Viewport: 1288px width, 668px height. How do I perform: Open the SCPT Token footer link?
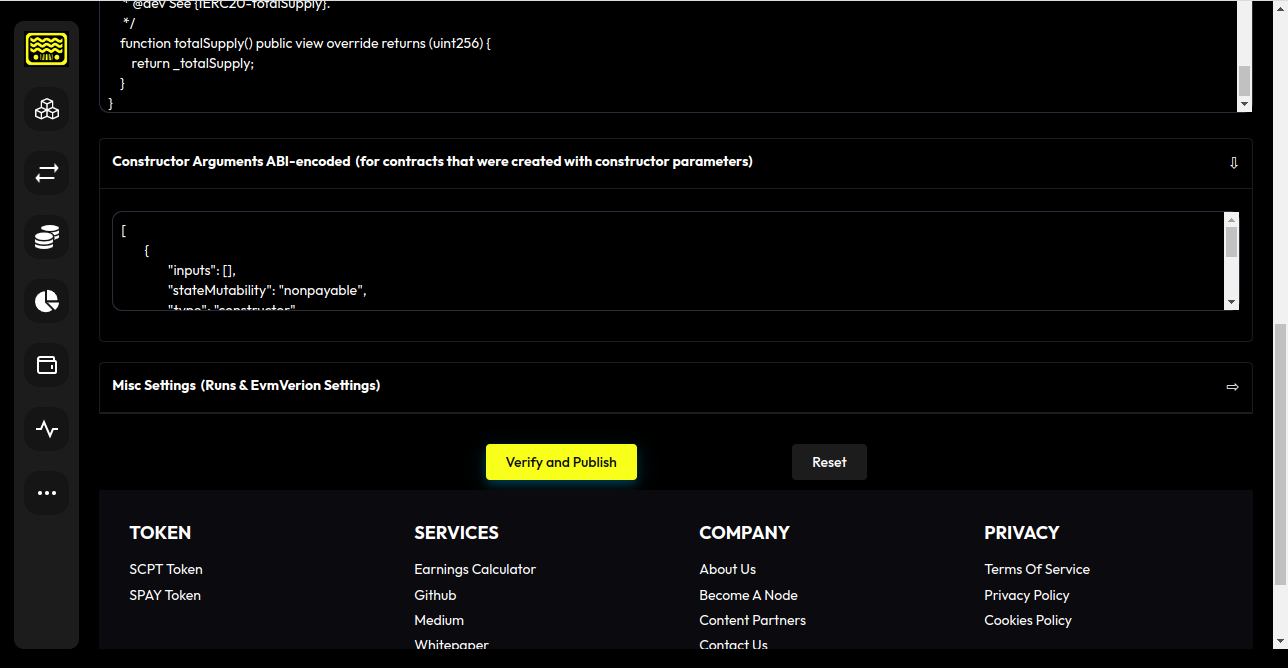tap(166, 569)
